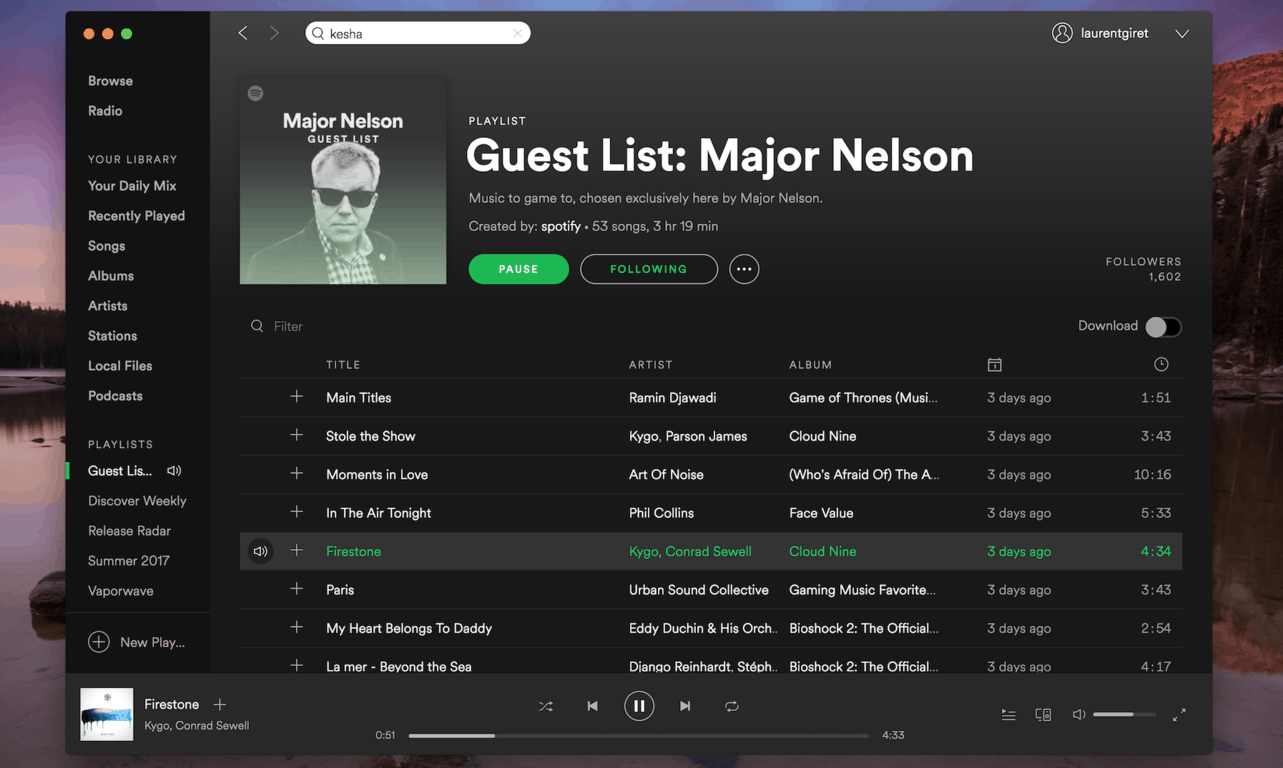
Task: Open the Release Radar playlist
Action: point(129,531)
